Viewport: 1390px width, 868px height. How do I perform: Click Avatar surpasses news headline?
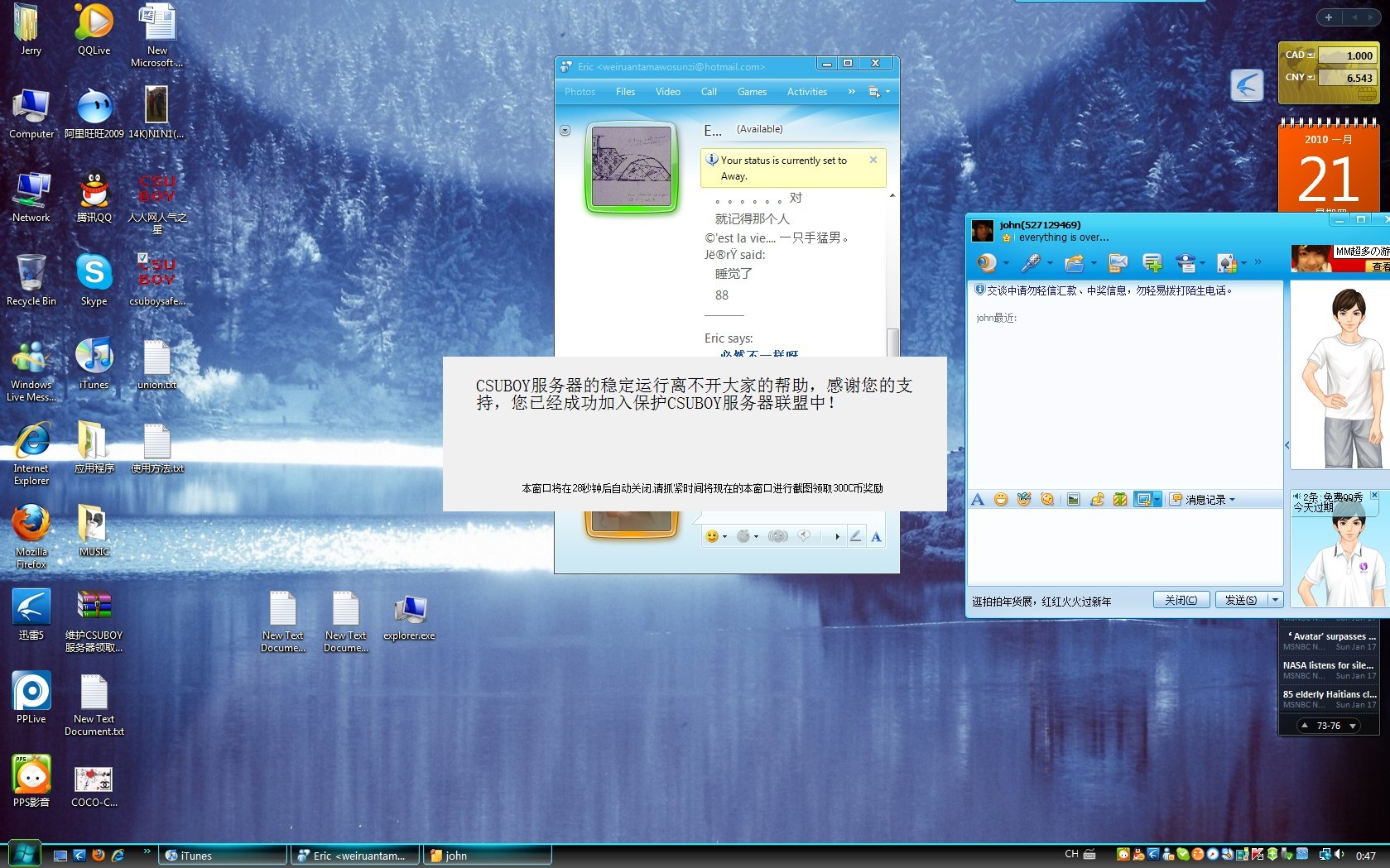[1330, 636]
